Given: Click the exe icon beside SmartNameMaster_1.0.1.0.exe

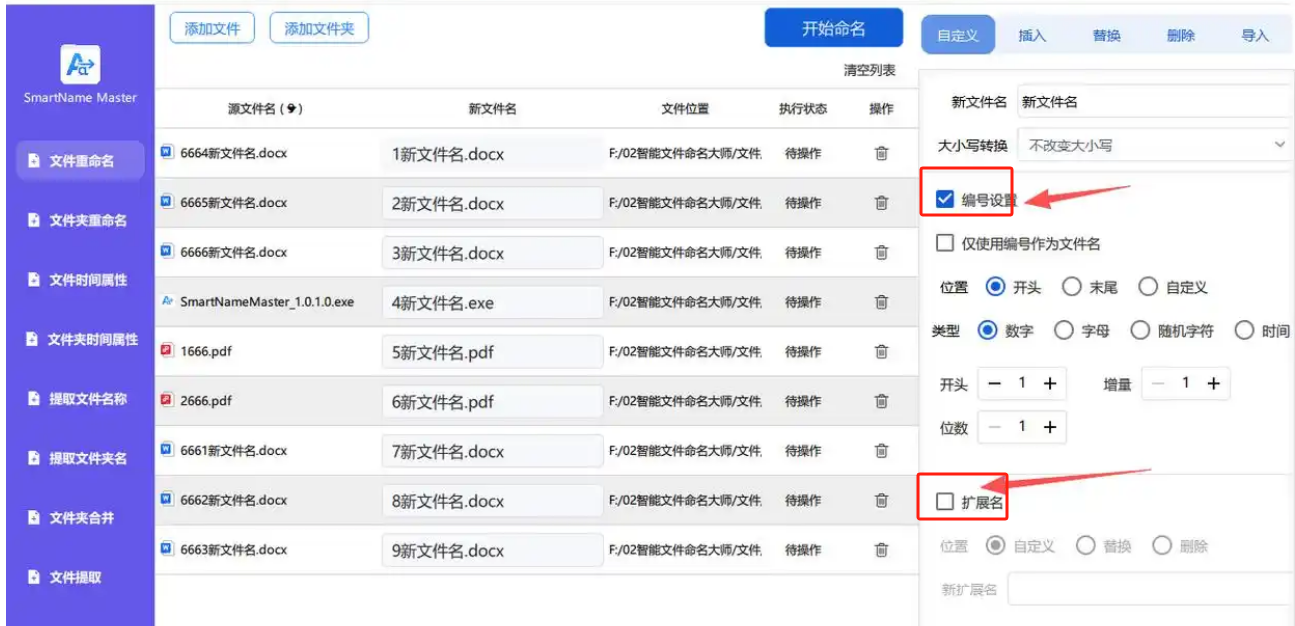Looking at the screenshot, I should tap(167, 301).
